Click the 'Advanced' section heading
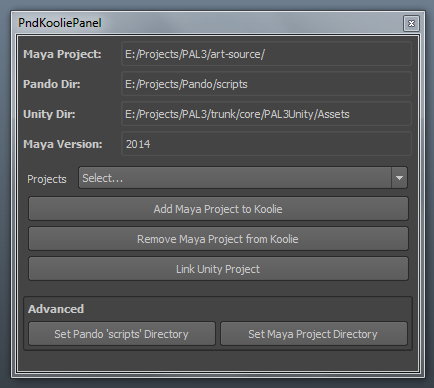 pos(56,309)
